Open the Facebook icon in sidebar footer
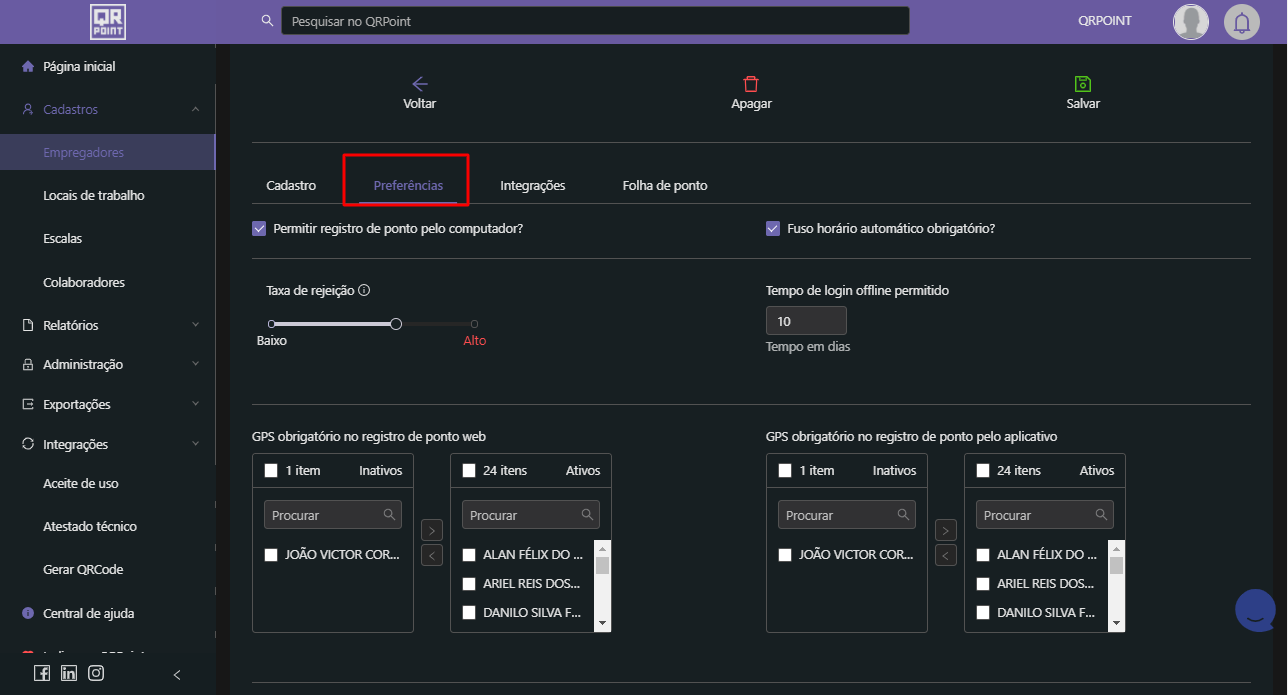 click(x=42, y=673)
